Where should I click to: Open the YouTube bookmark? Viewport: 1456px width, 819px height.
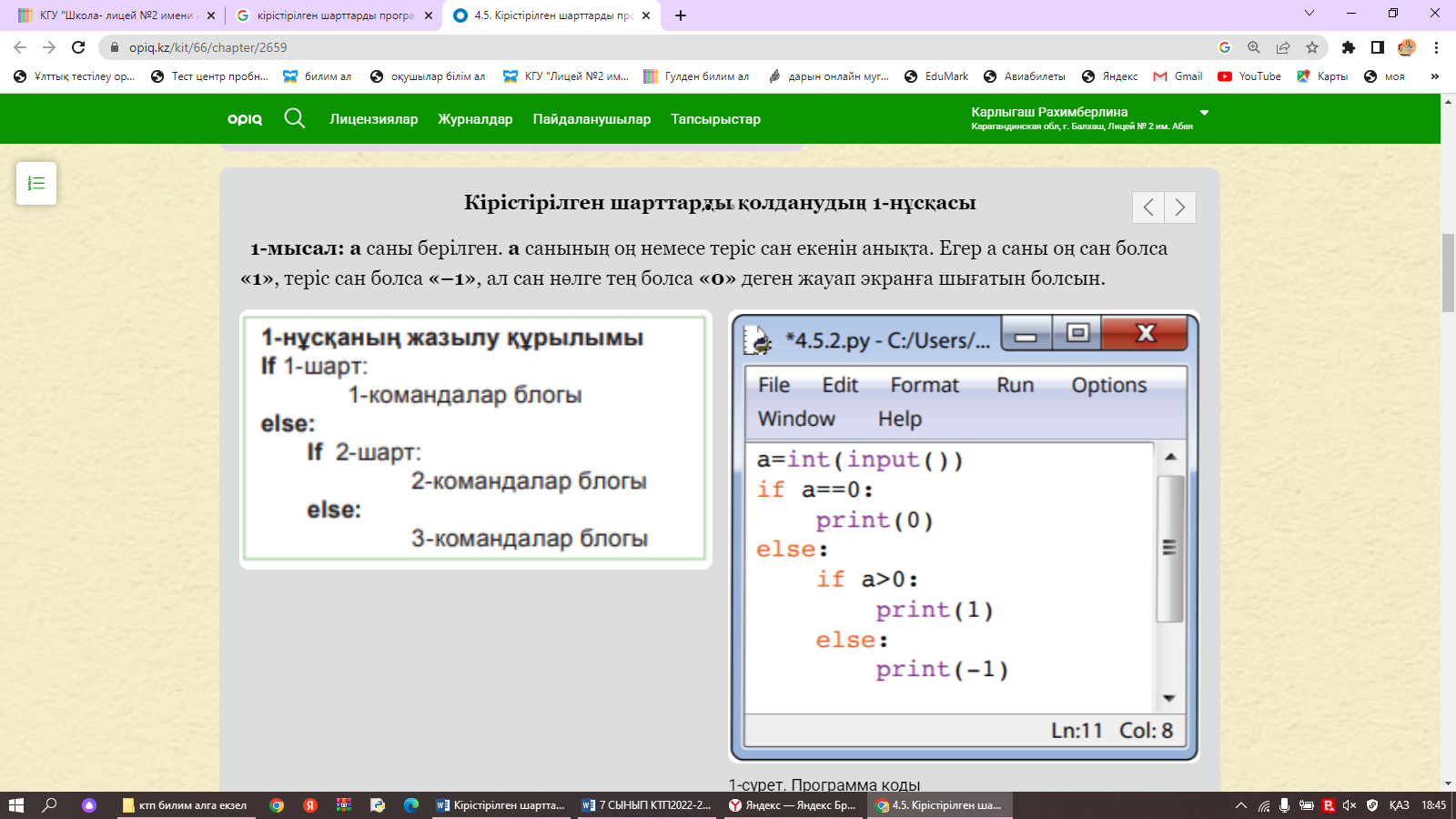pyautogui.click(x=1249, y=76)
